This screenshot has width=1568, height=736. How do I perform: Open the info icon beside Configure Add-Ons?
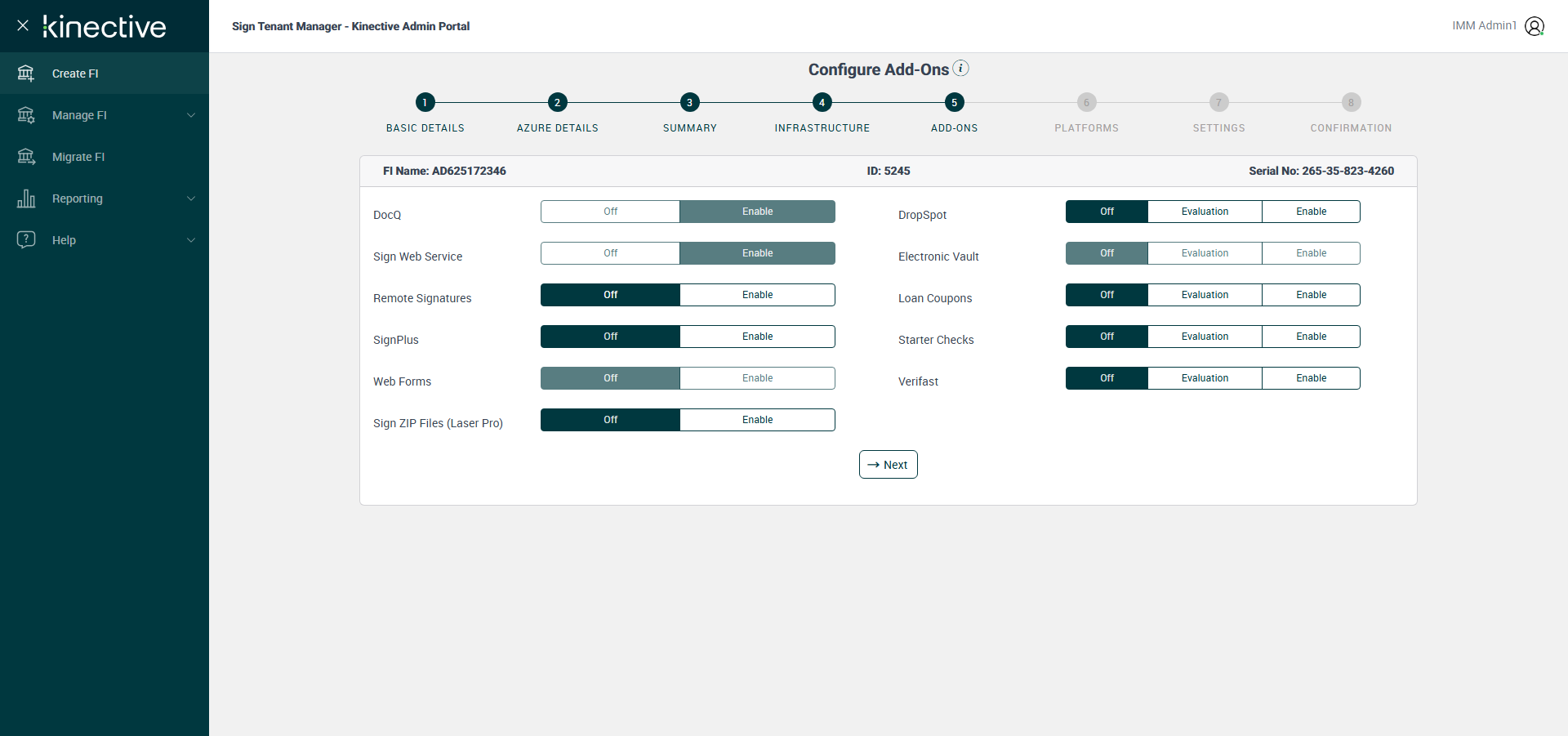pos(961,68)
